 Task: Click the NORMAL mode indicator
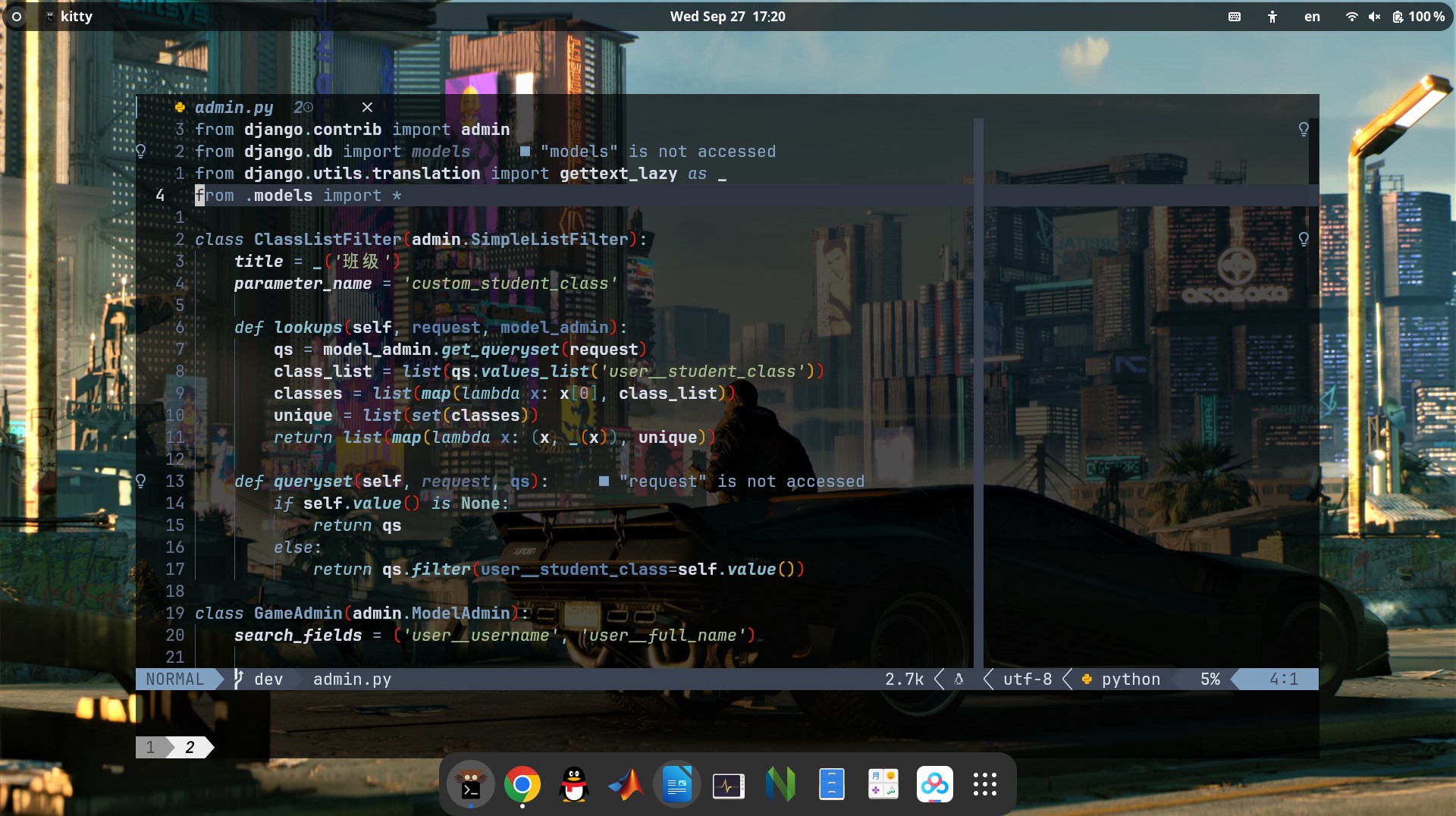tap(175, 679)
